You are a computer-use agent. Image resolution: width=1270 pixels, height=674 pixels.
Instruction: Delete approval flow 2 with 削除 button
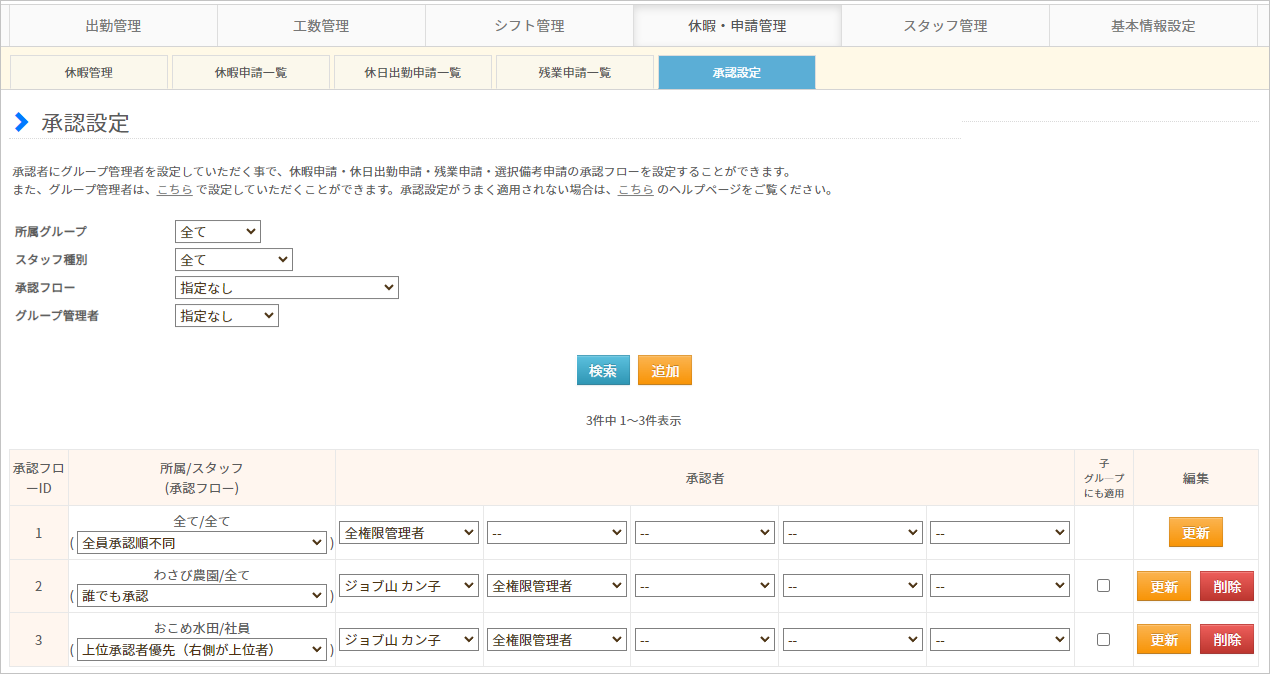coord(1226,586)
